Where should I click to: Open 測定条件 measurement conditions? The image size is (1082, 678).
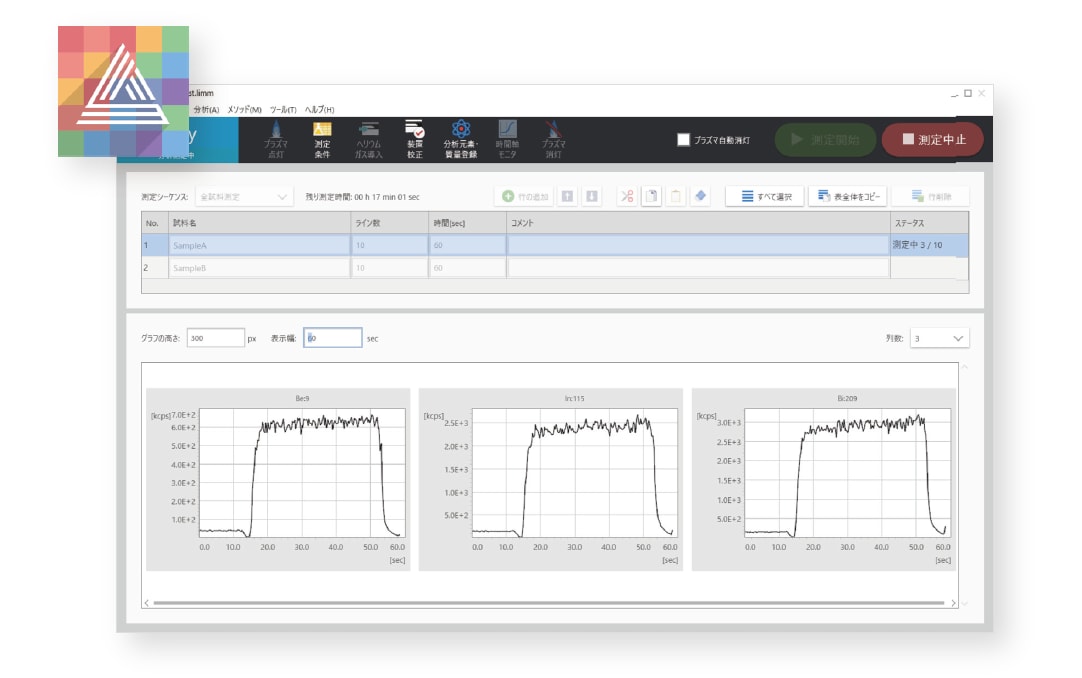pyautogui.click(x=322, y=139)
